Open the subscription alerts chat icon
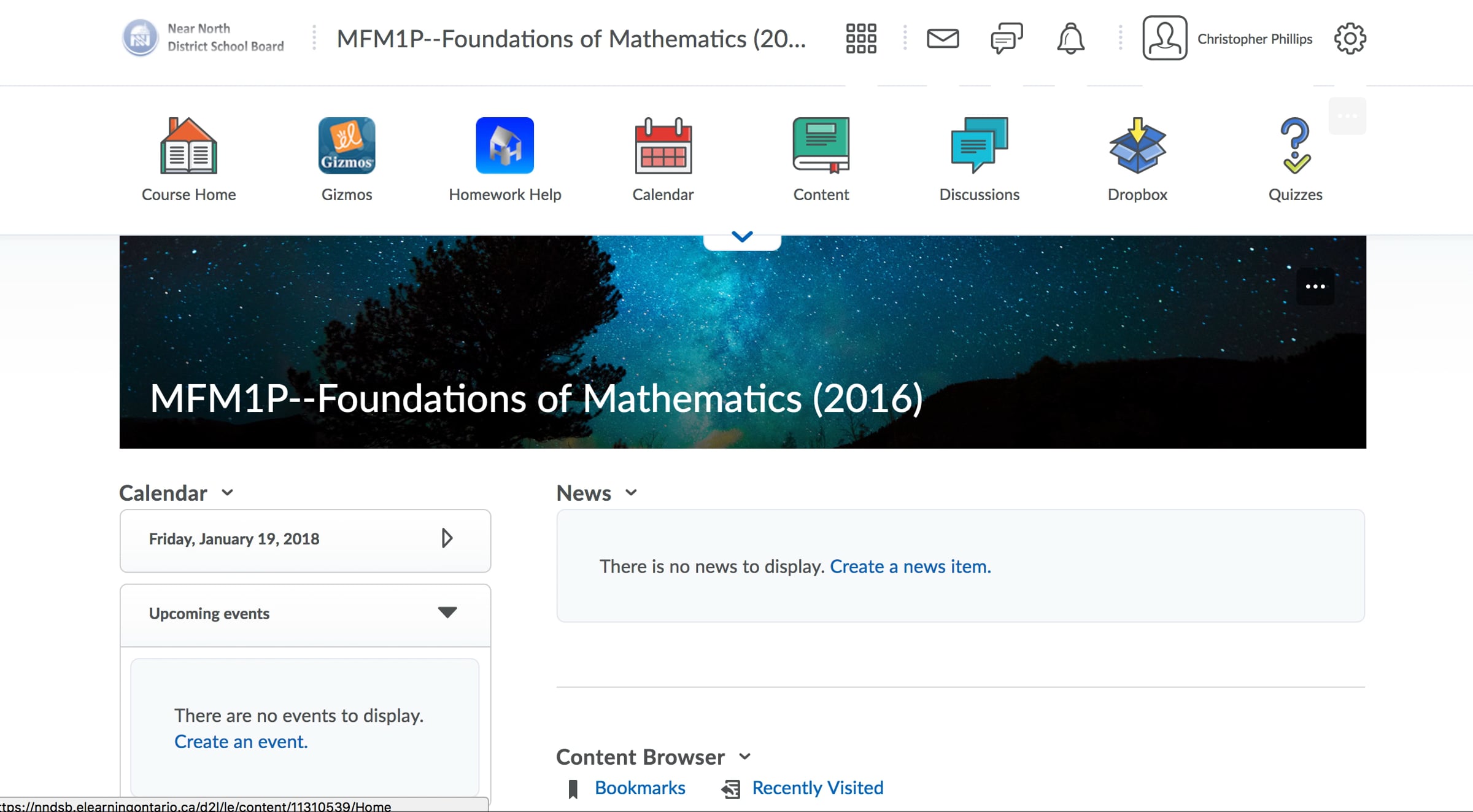 point(1007,39)
